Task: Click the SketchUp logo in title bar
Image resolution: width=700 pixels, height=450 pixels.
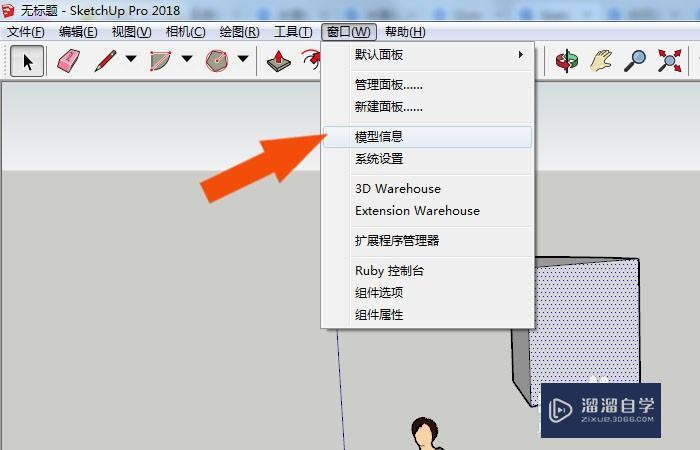Action: point(8,10)
